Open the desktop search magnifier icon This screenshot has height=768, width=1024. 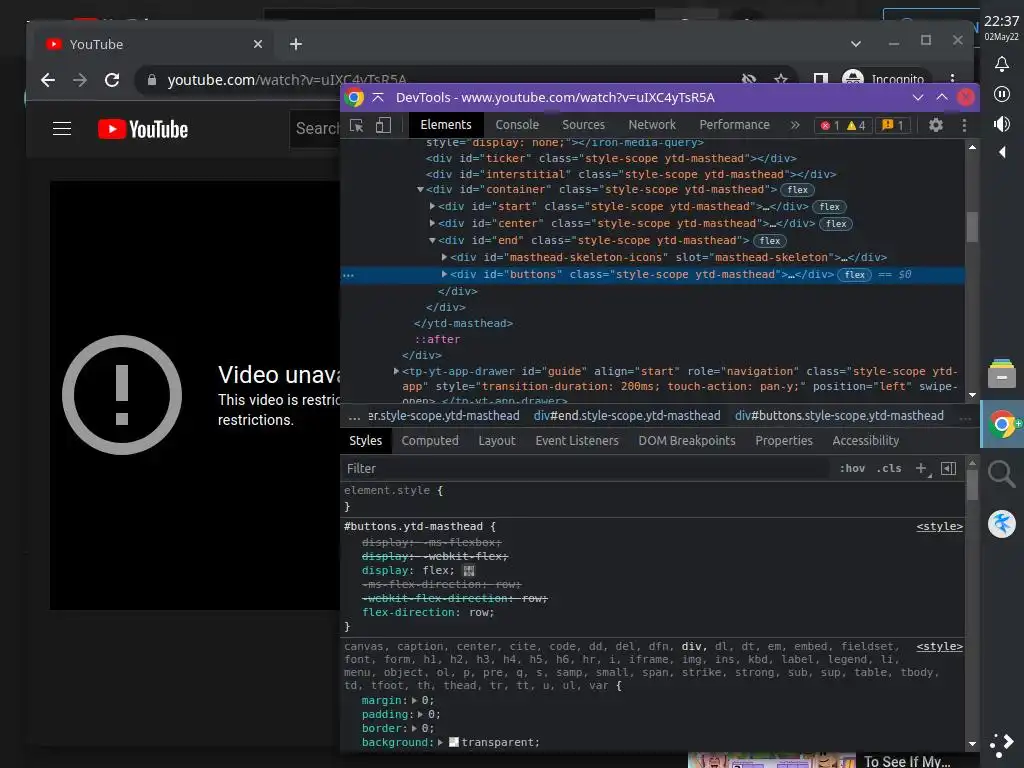click(x=1001, y=473)
